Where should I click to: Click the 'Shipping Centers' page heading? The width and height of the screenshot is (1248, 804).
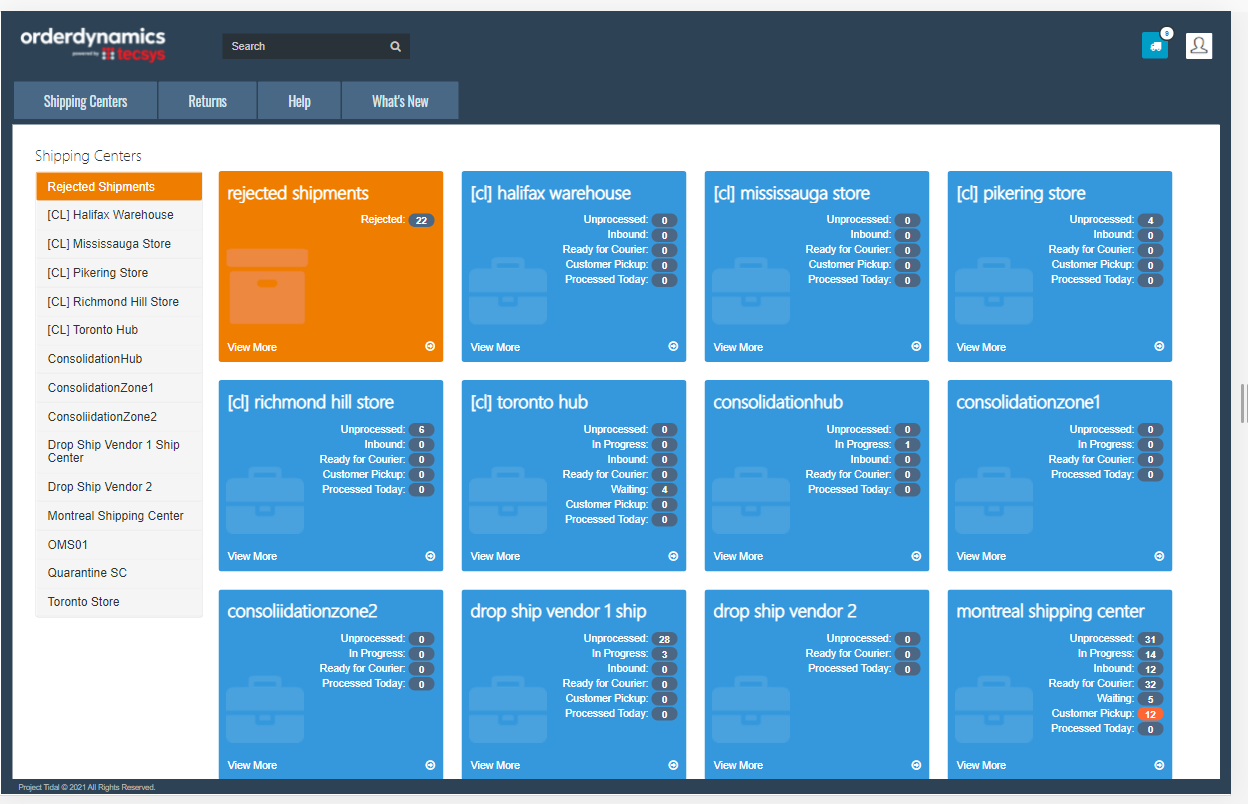88,156
